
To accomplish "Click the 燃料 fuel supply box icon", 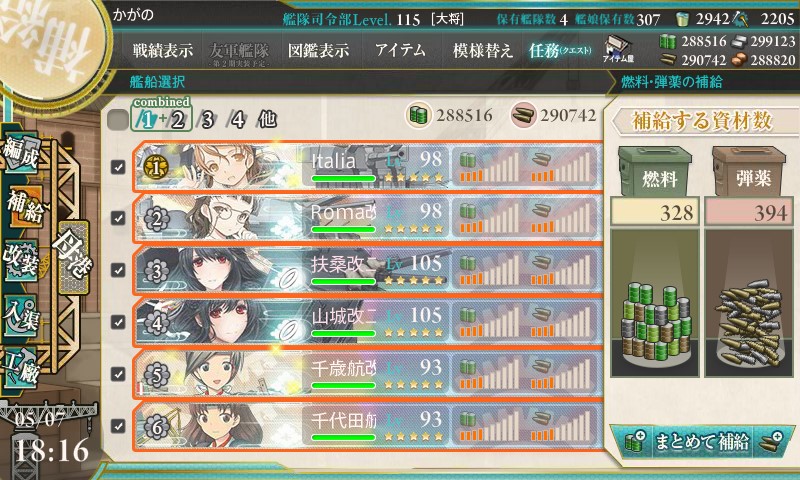I will pos(655,171).
